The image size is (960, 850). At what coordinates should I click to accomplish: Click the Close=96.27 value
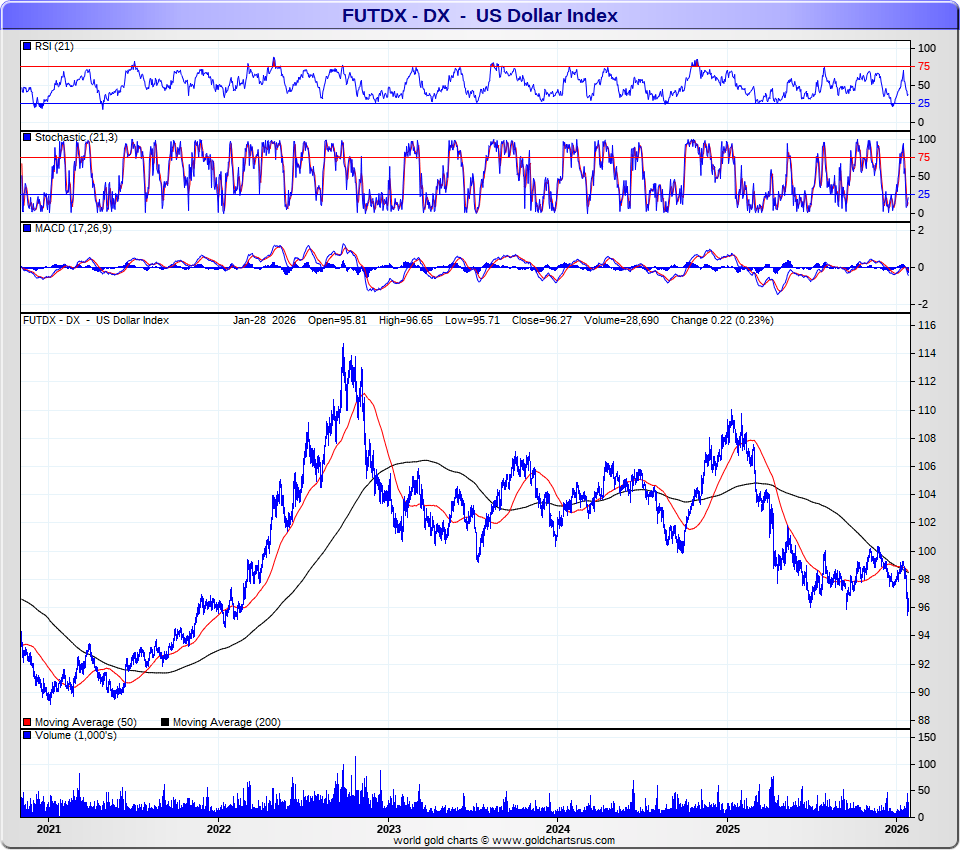click(542, 320)
